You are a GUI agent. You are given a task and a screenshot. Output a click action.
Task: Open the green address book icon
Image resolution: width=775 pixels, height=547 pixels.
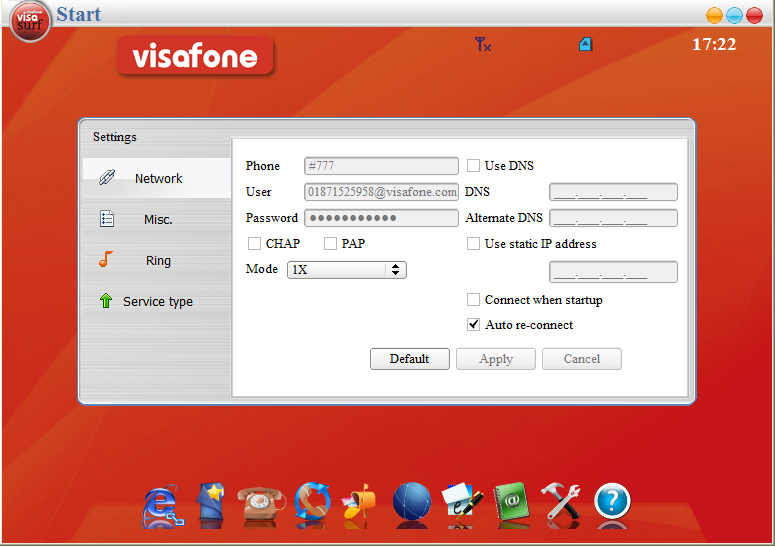pyautogui.click(x=511, y=504)
